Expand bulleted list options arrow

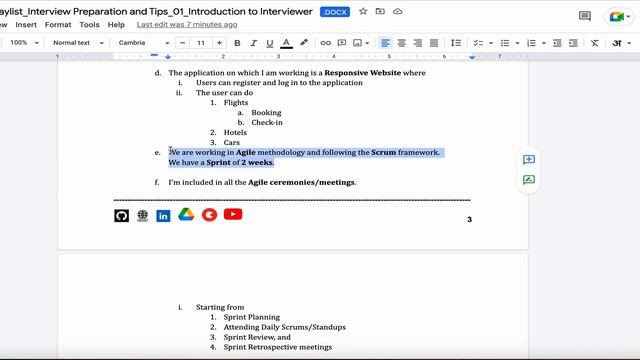pos(517,43)
